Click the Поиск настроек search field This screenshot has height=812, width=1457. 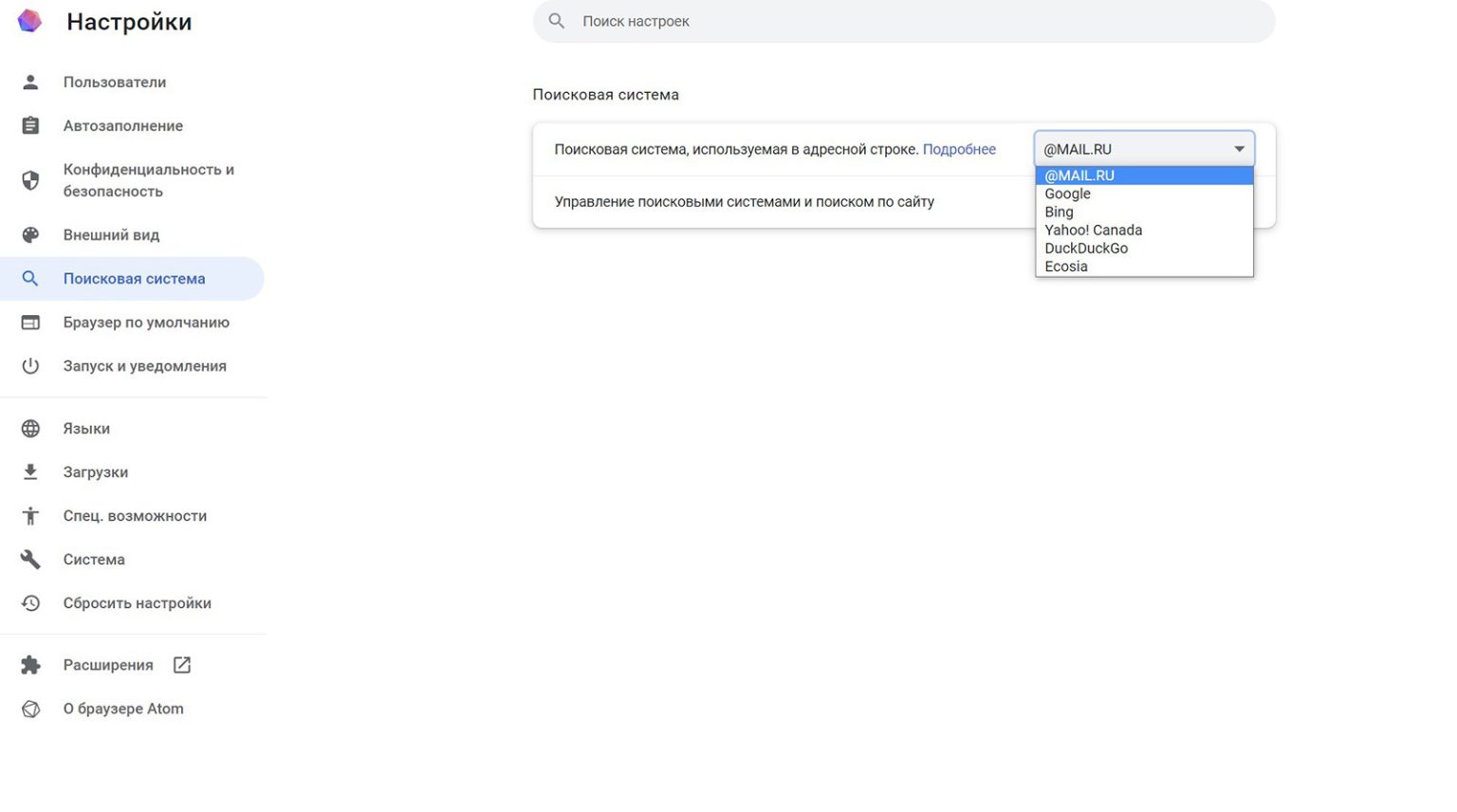point(901,21)
